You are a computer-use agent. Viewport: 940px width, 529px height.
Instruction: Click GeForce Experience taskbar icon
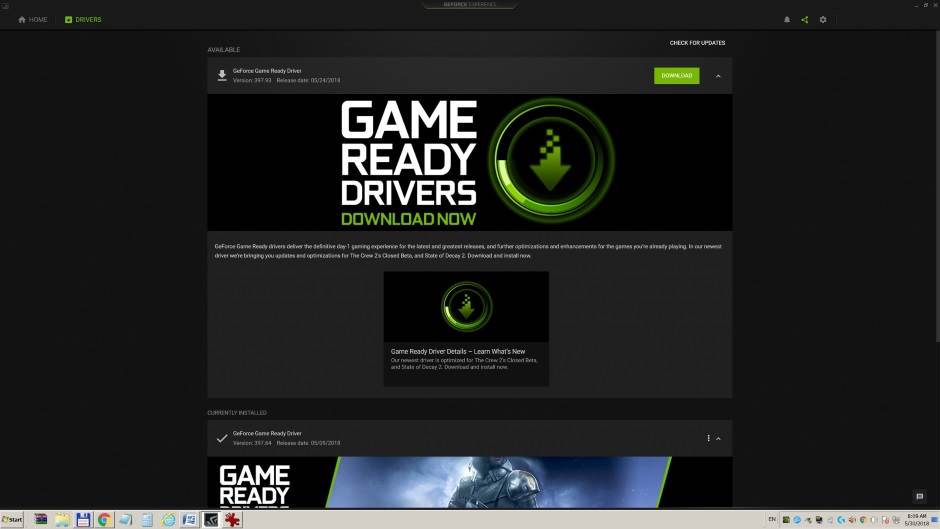211,519
